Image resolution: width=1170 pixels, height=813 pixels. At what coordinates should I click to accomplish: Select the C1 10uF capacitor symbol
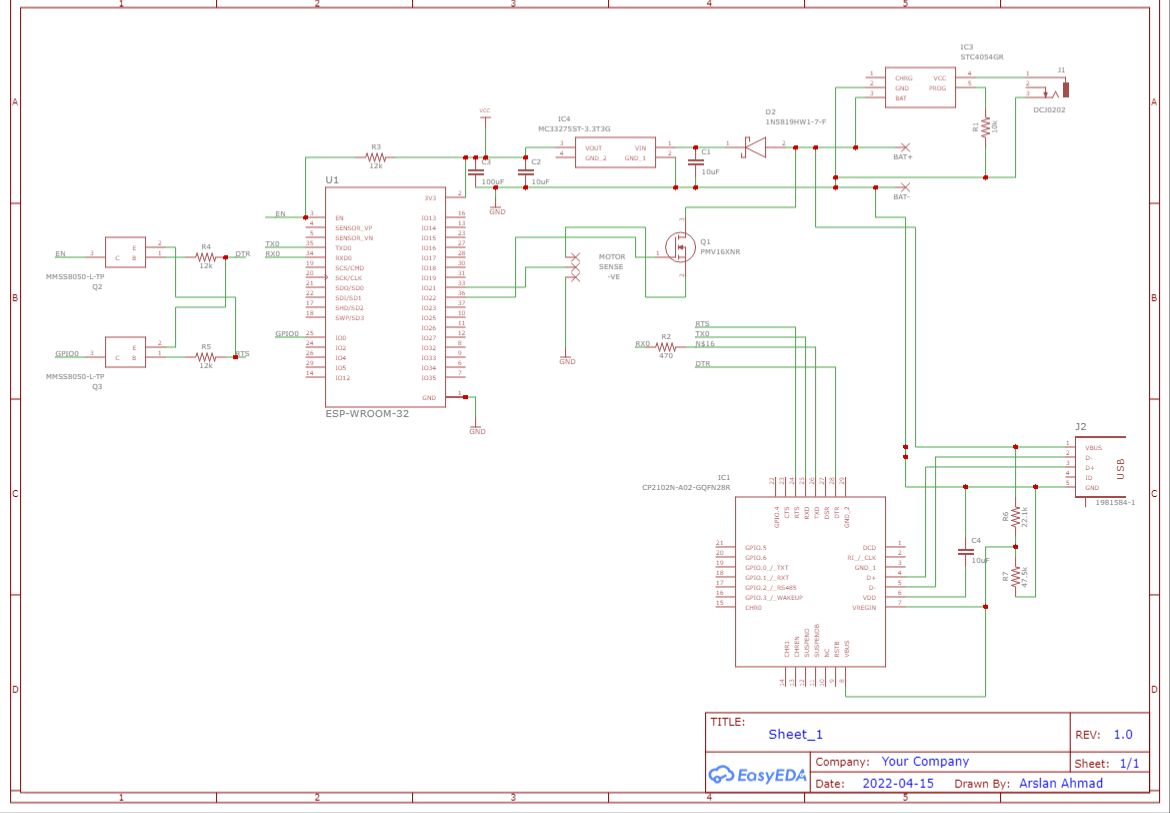pos(695,162)
